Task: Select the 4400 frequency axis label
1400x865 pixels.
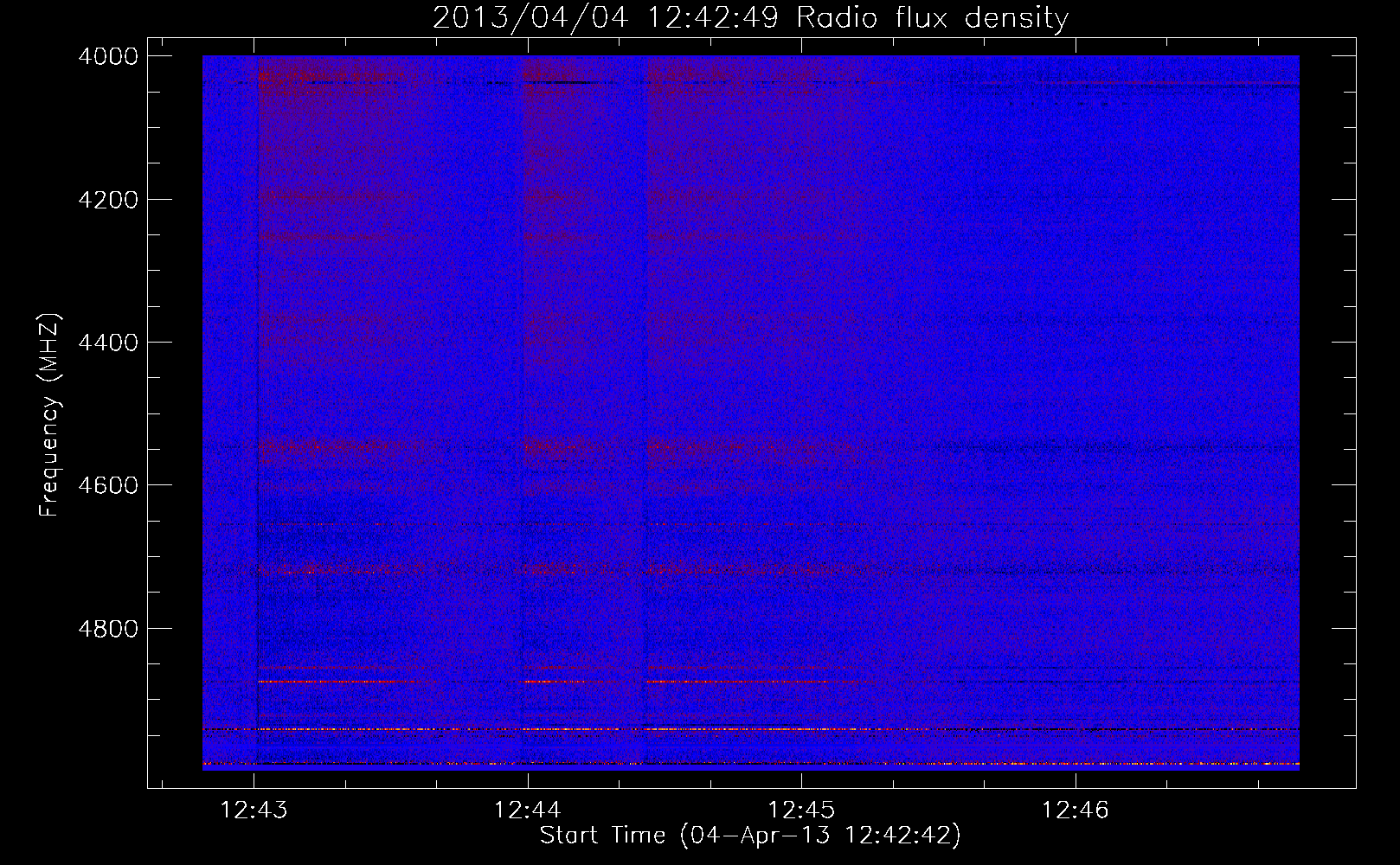Action: click(x=108, y=343)
